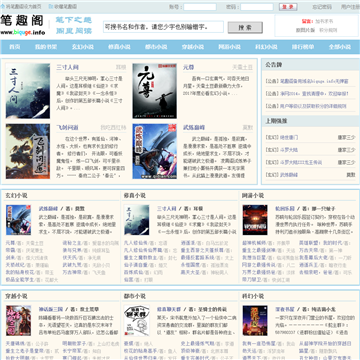
Task: Open 排行榜单 in the navigation bar
Action: coord(303,47)
